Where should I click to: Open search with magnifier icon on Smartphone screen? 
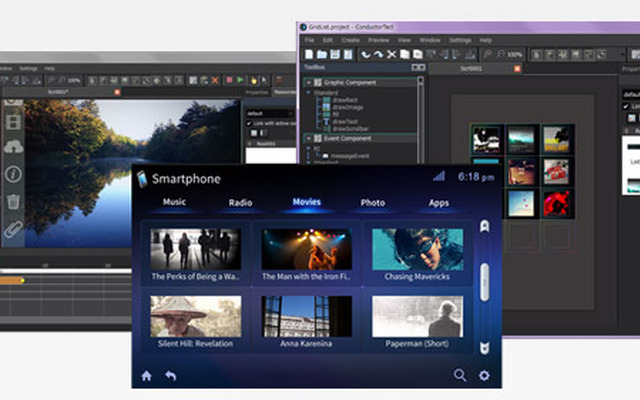[x=460, y=375]
